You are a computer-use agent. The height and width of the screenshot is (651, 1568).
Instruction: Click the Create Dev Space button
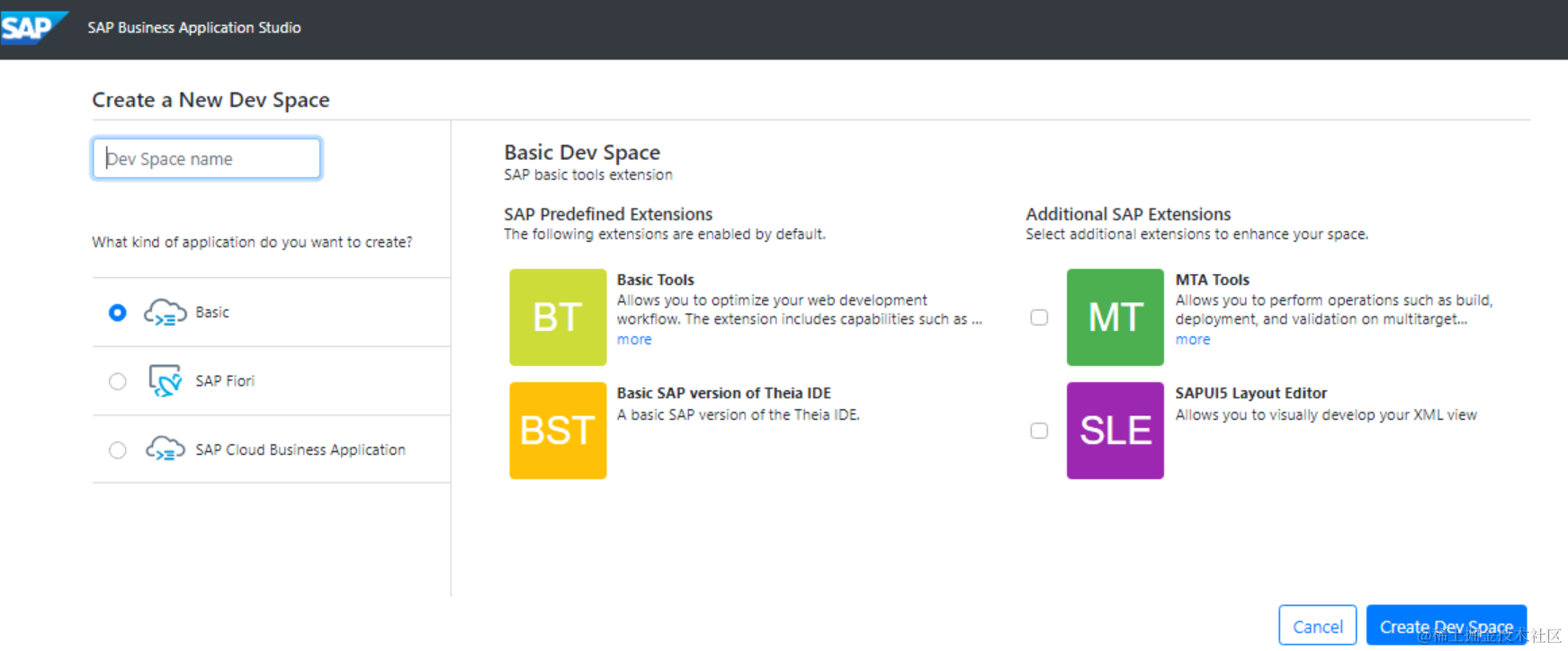[x=1447, y=626]
